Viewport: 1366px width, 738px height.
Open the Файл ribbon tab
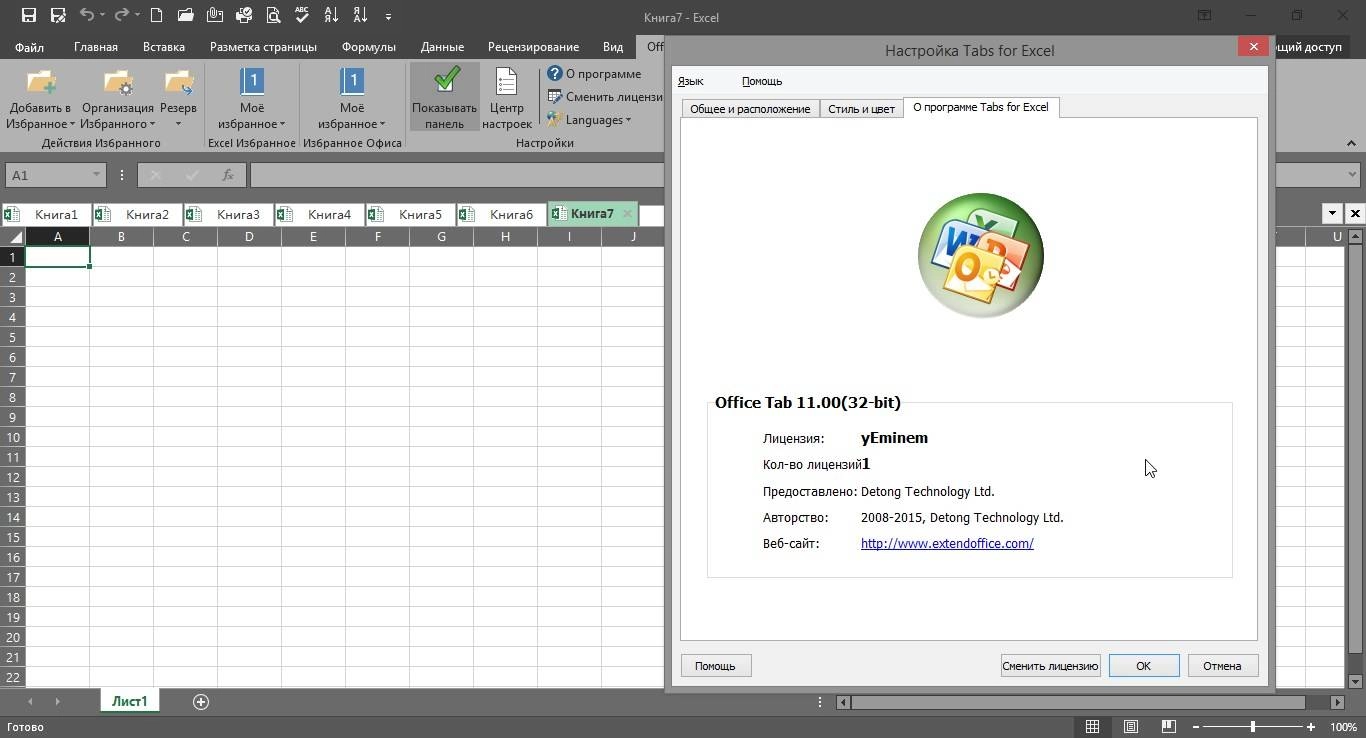(29, 47)
